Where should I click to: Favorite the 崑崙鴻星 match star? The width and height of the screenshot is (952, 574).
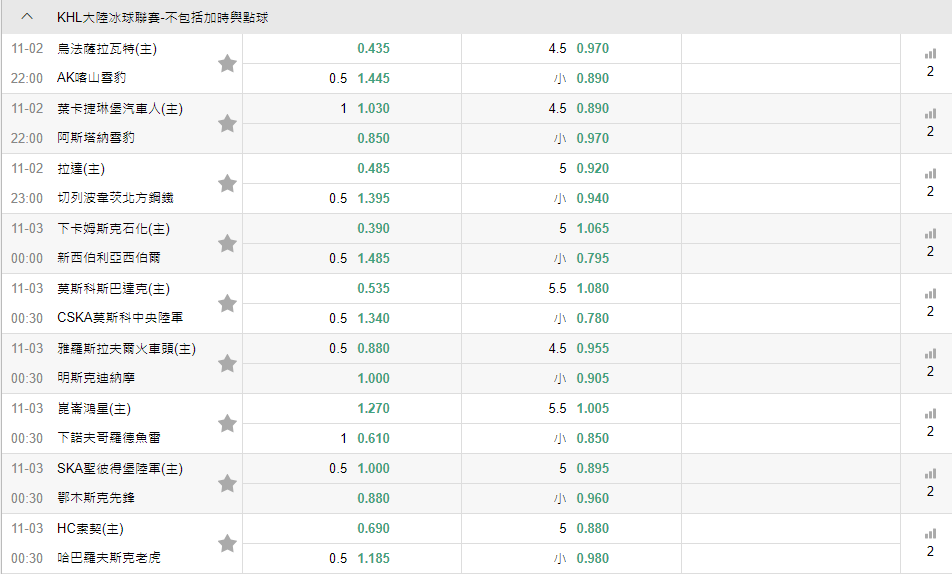[x=227, y=423]
